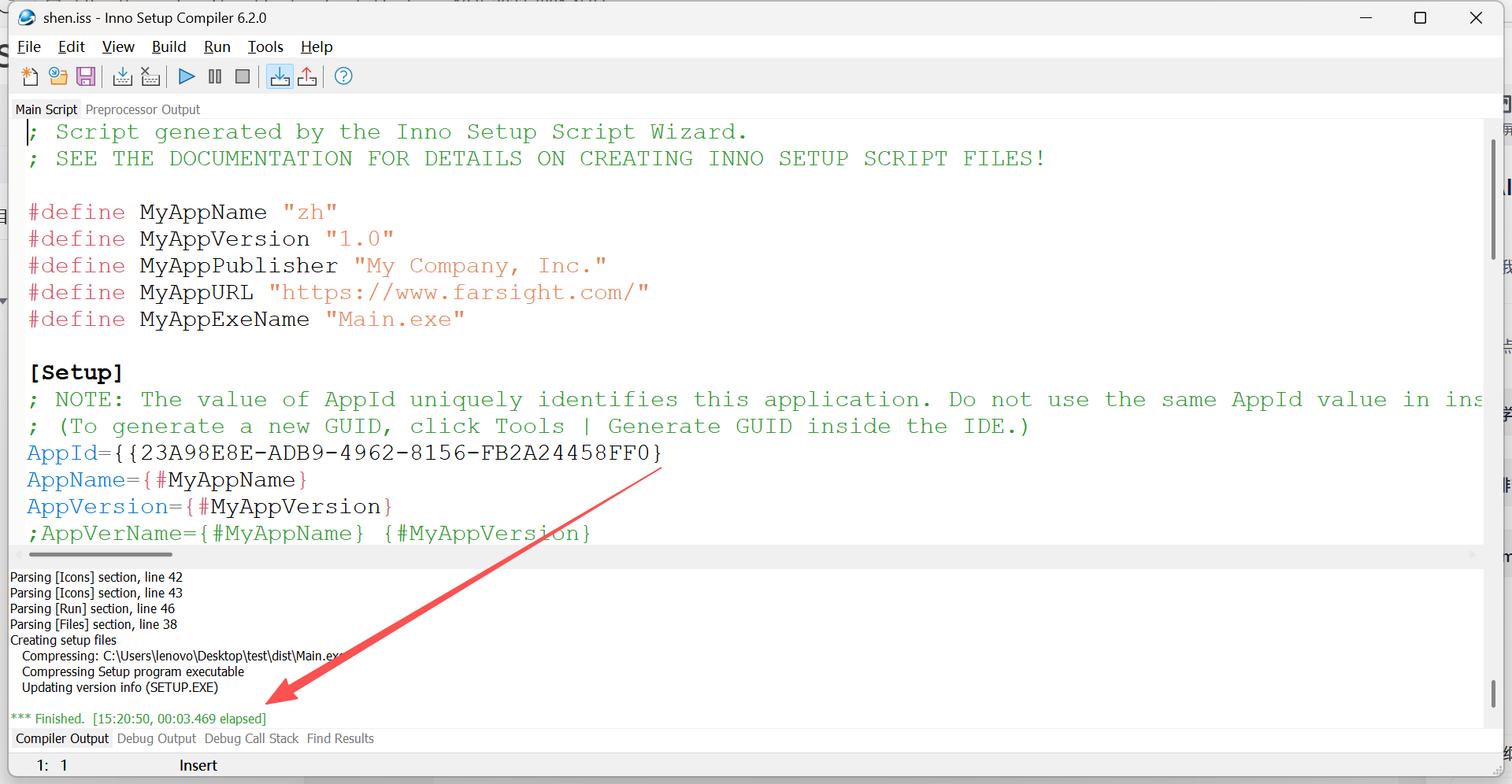The width and height of the screenshot is (1512, 784).
Task: Pause the running setup
Action: coord(215,76)
